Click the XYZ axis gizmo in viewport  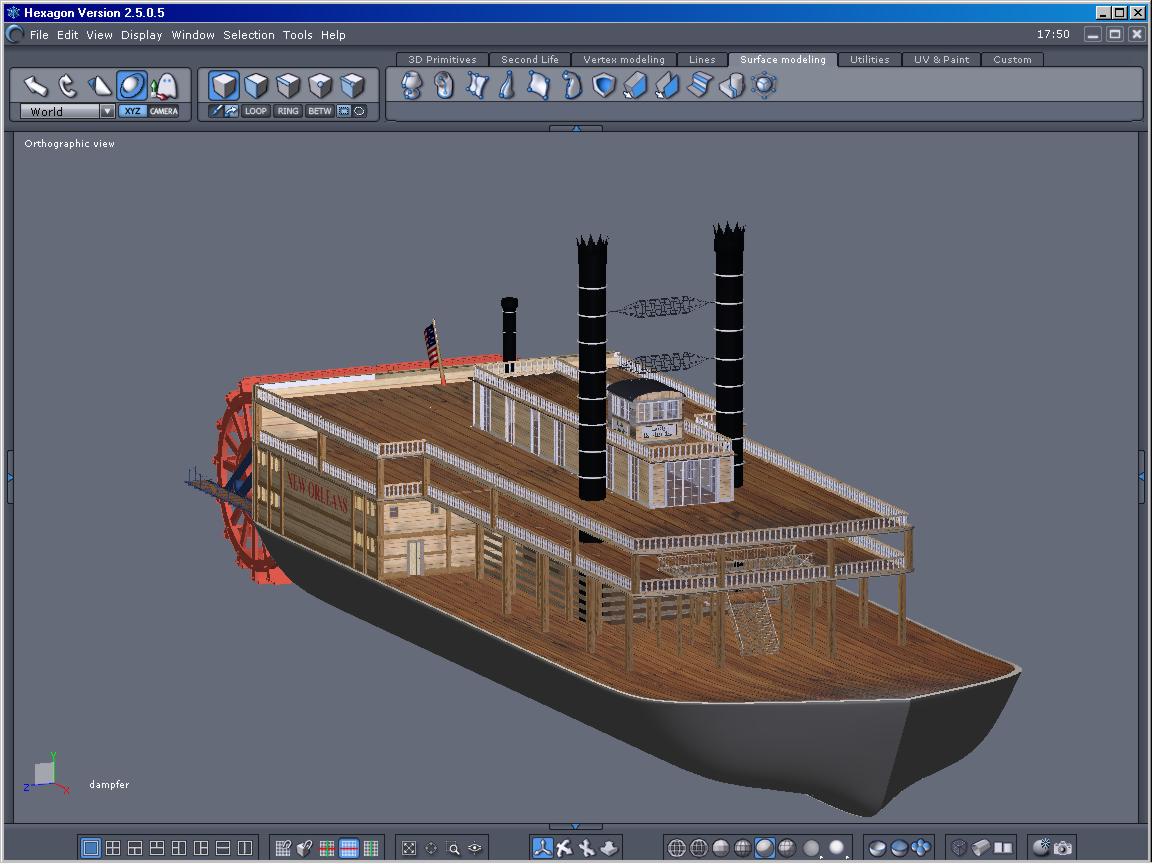click(45, 774)
